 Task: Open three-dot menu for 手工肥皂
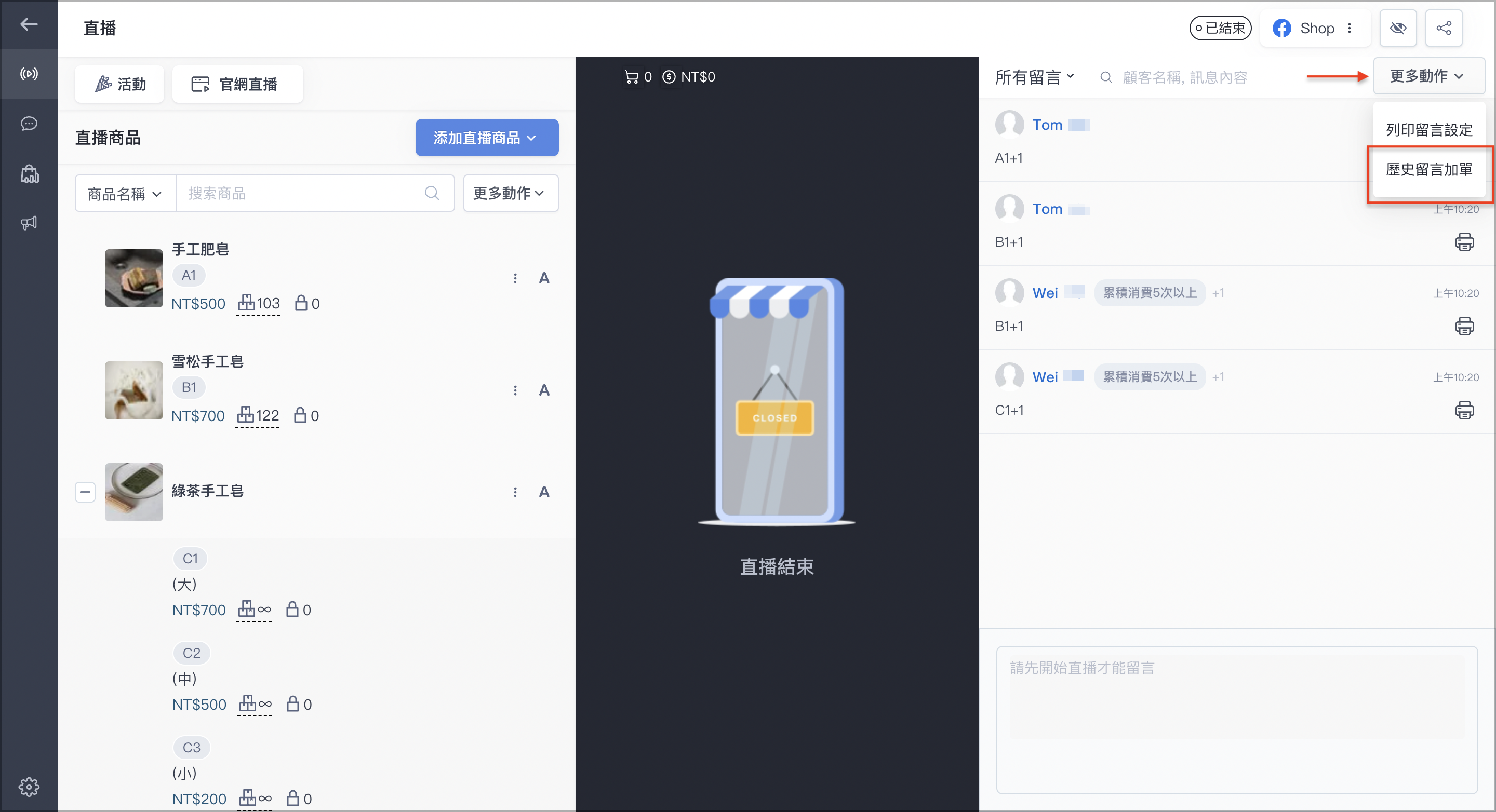click(515, 278)
